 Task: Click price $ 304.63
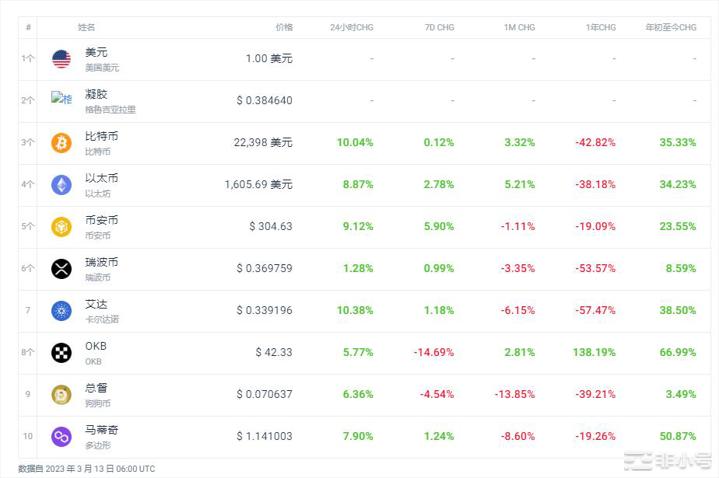pyautogui.click(x=271, y=227)
